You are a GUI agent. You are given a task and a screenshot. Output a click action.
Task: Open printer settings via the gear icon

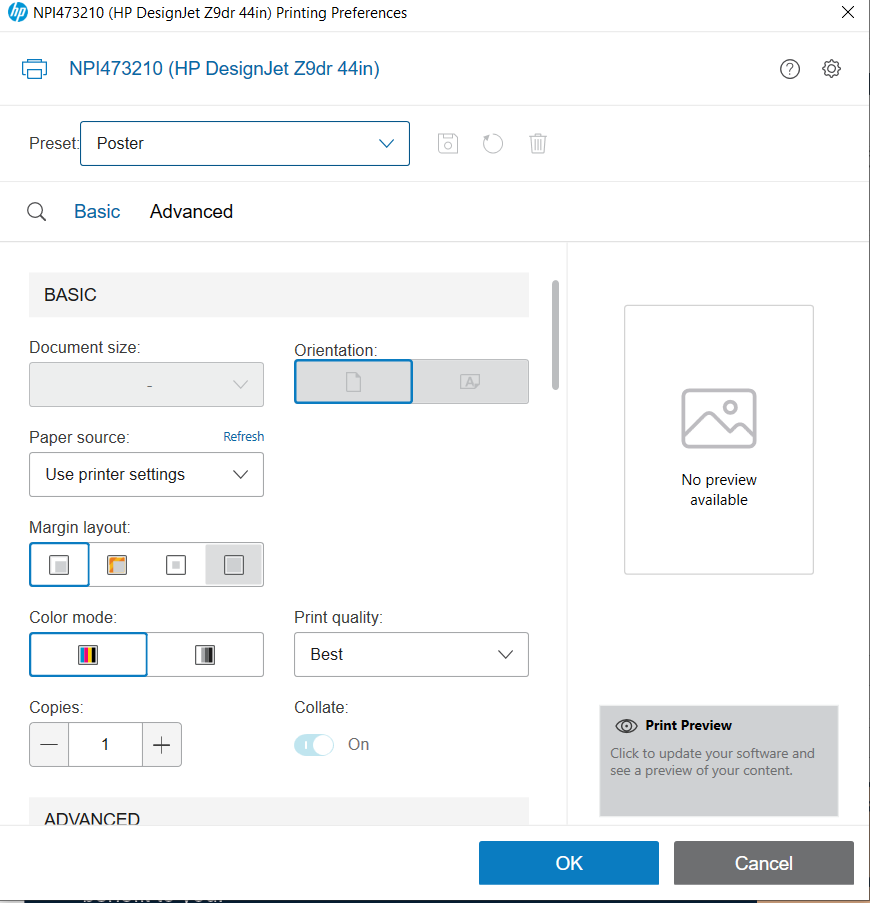pyautogui.click(x=831, y=68)
